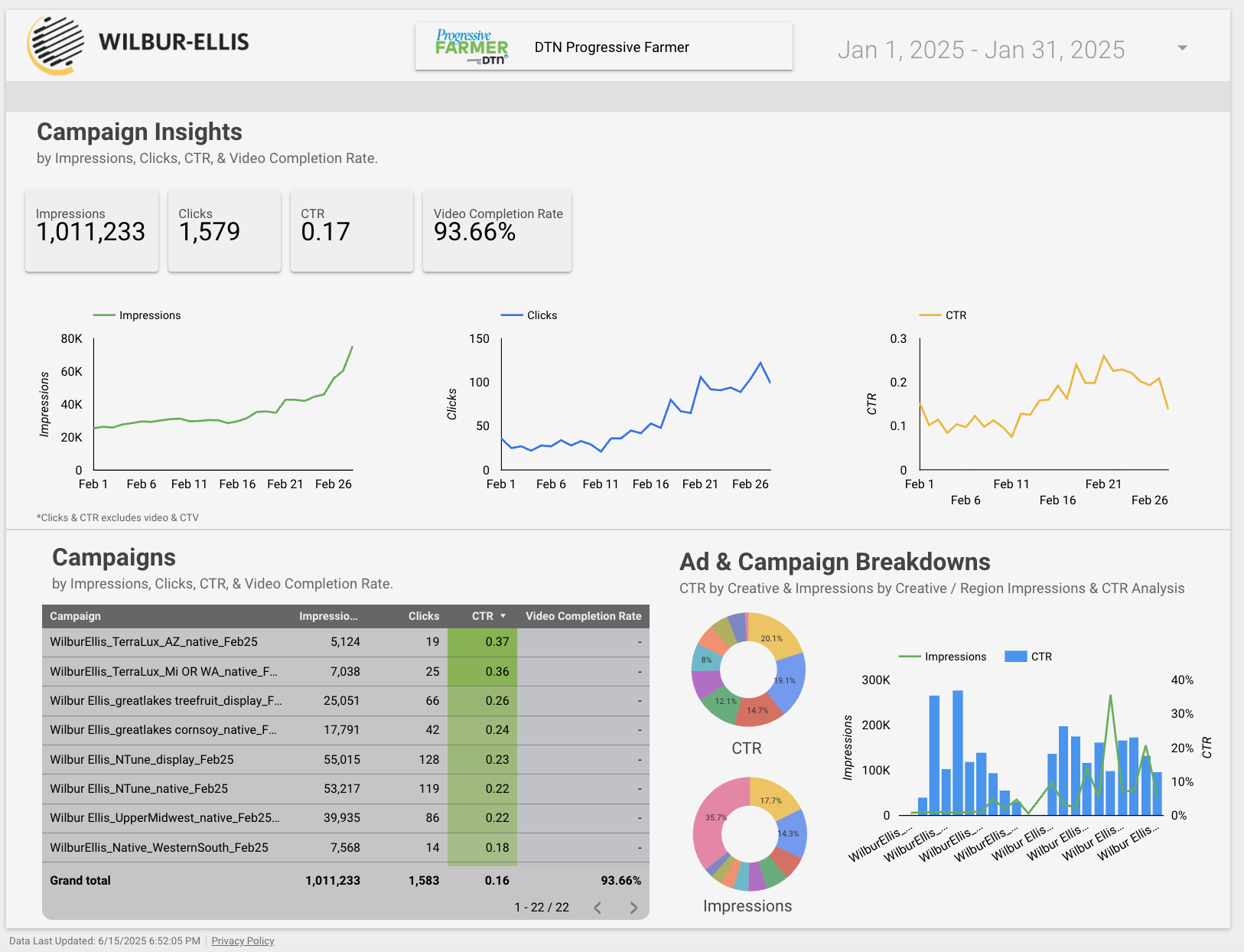Select the WilburEllis_Native_WesternSouth_Feb25 row
Viewport: 1244px width, 952px height.
pos(346,847)
